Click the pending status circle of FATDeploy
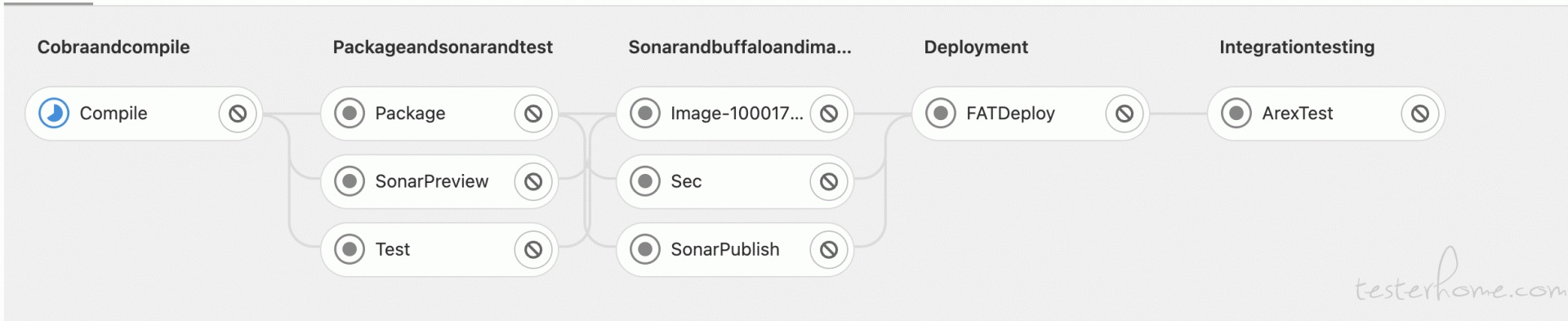1568x321 pixels. [941, 114]
